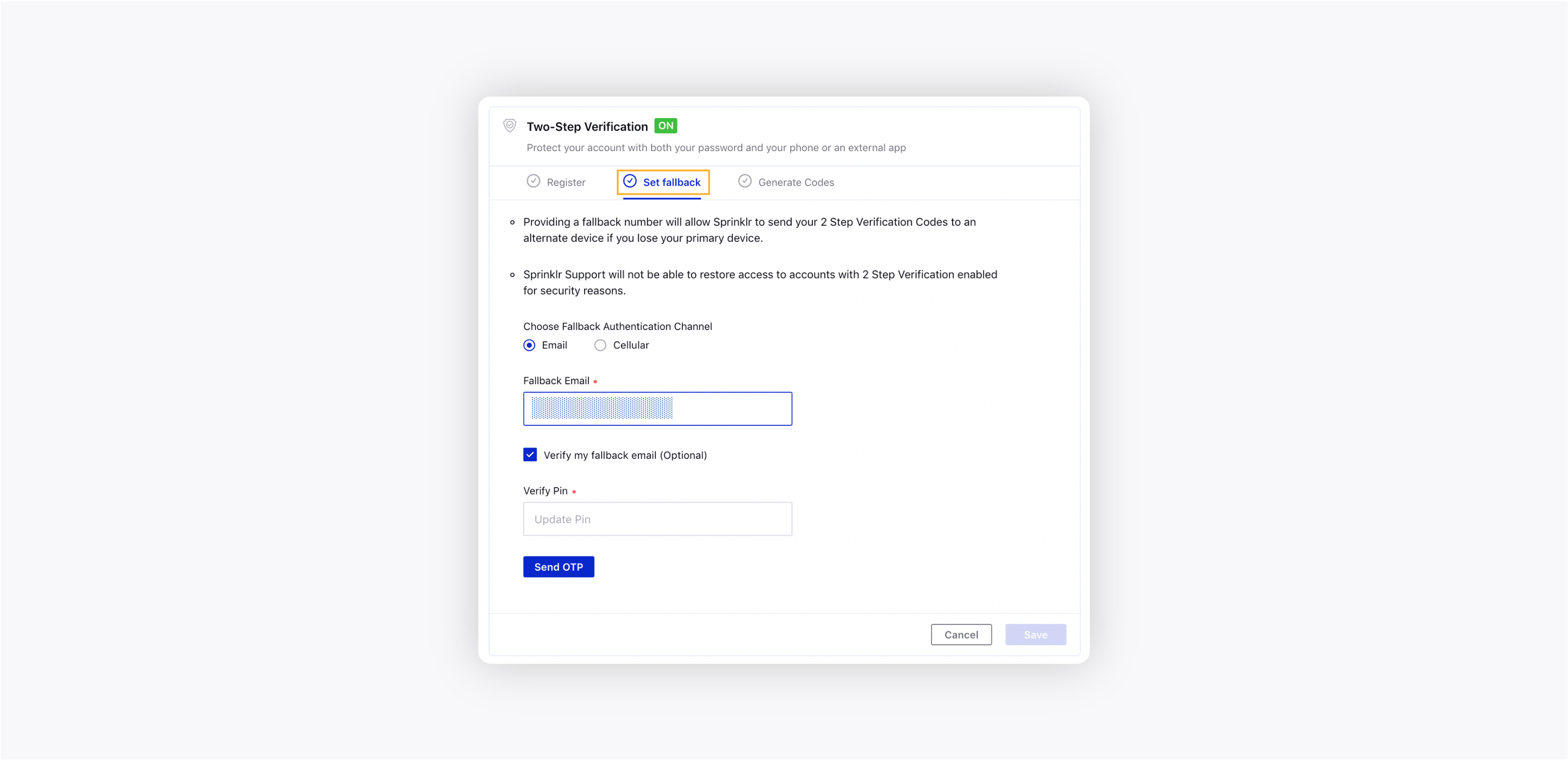Uncheck the Verify my fallback email checkbox

530,455
